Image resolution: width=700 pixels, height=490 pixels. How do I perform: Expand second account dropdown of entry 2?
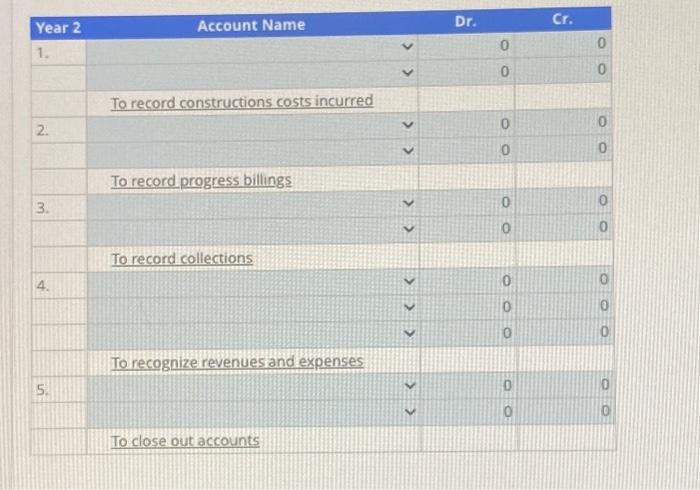252,153
